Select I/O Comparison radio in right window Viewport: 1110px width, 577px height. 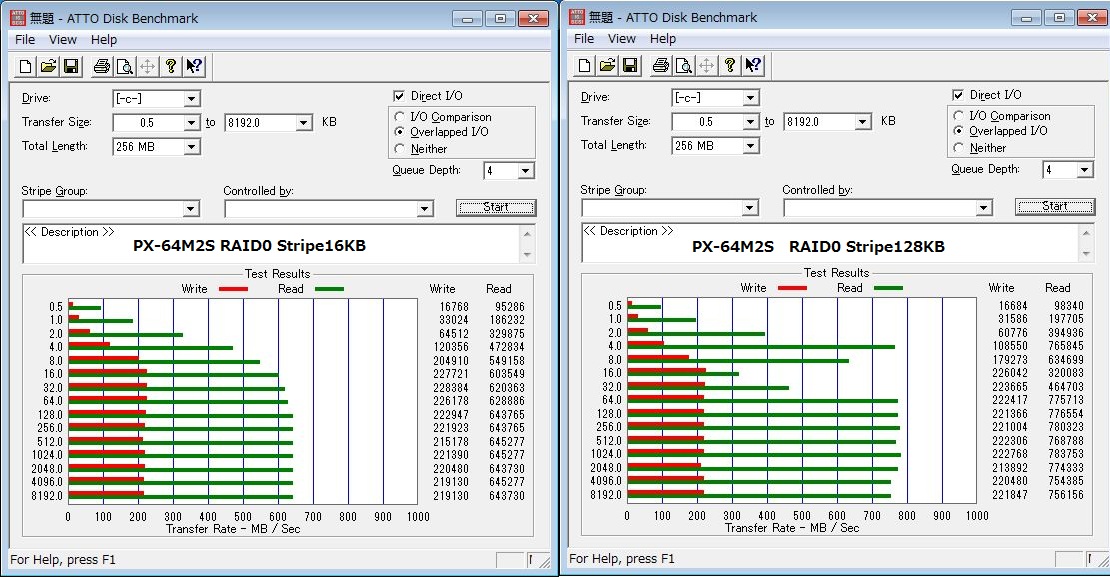pos(959,115)
